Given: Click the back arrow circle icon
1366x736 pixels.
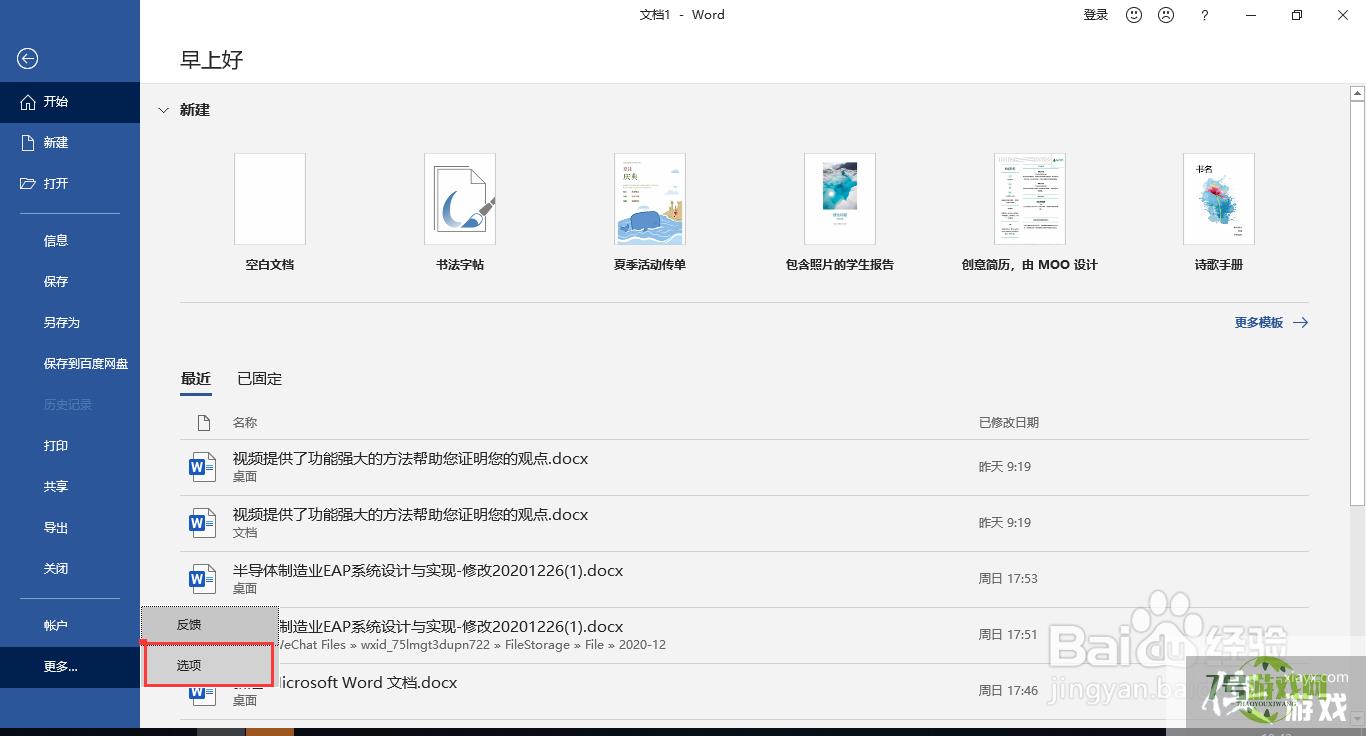Looking at the screenshot, I should click(x=28, y=59).
